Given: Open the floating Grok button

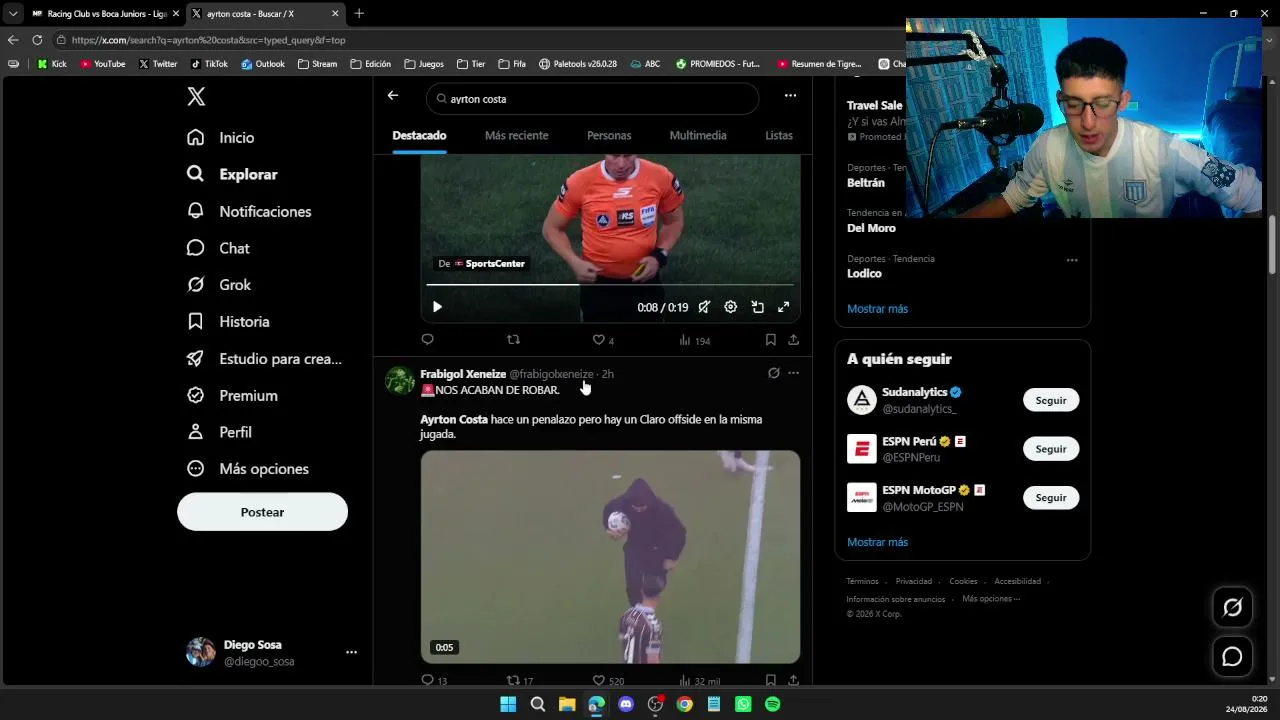Looking at the screenshot, I should [x=1232, y=607].
